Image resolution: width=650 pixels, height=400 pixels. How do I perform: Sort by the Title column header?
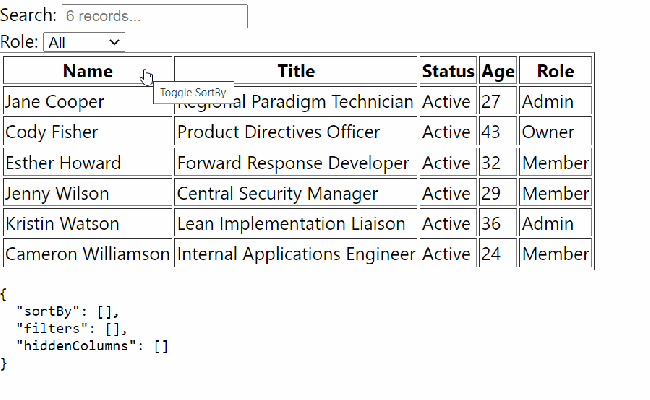click(296, 71)
